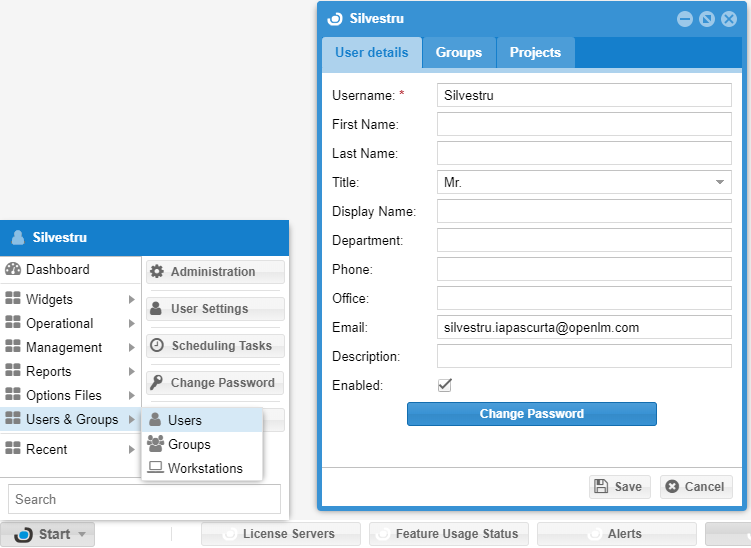The width and height of the screenshot is (751, 548).
Task: Toggle the Enabled checkbox
Action: pos(445,385)
